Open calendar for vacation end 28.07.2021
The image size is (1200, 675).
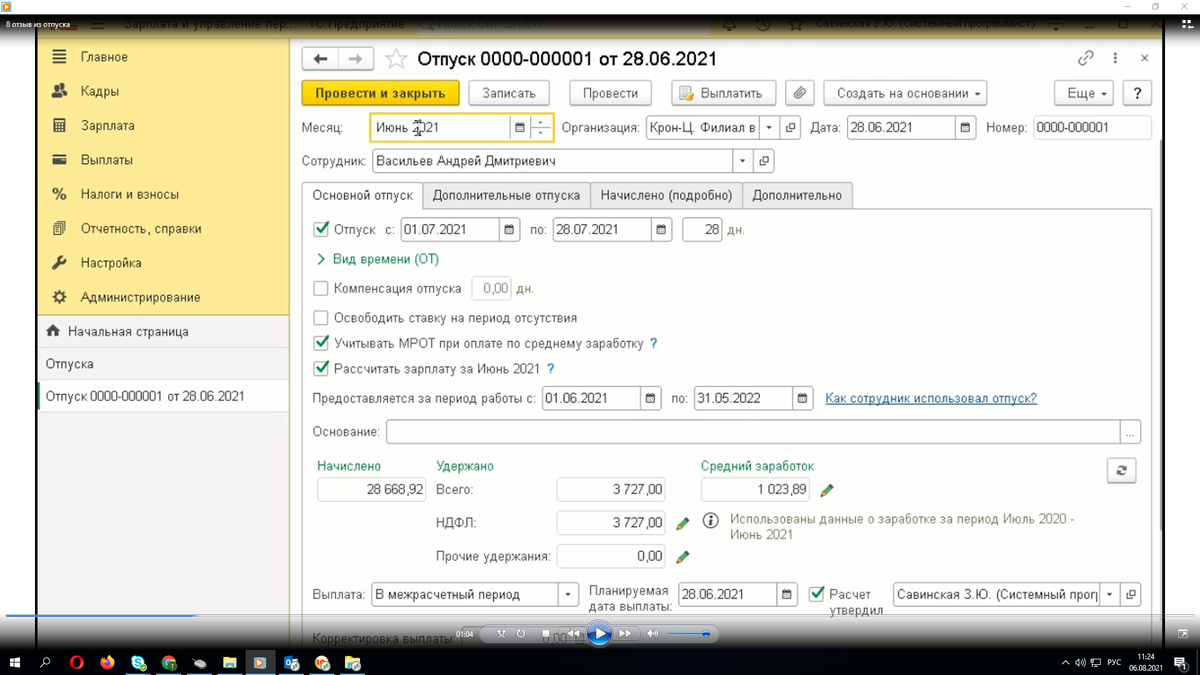[661, 230]
